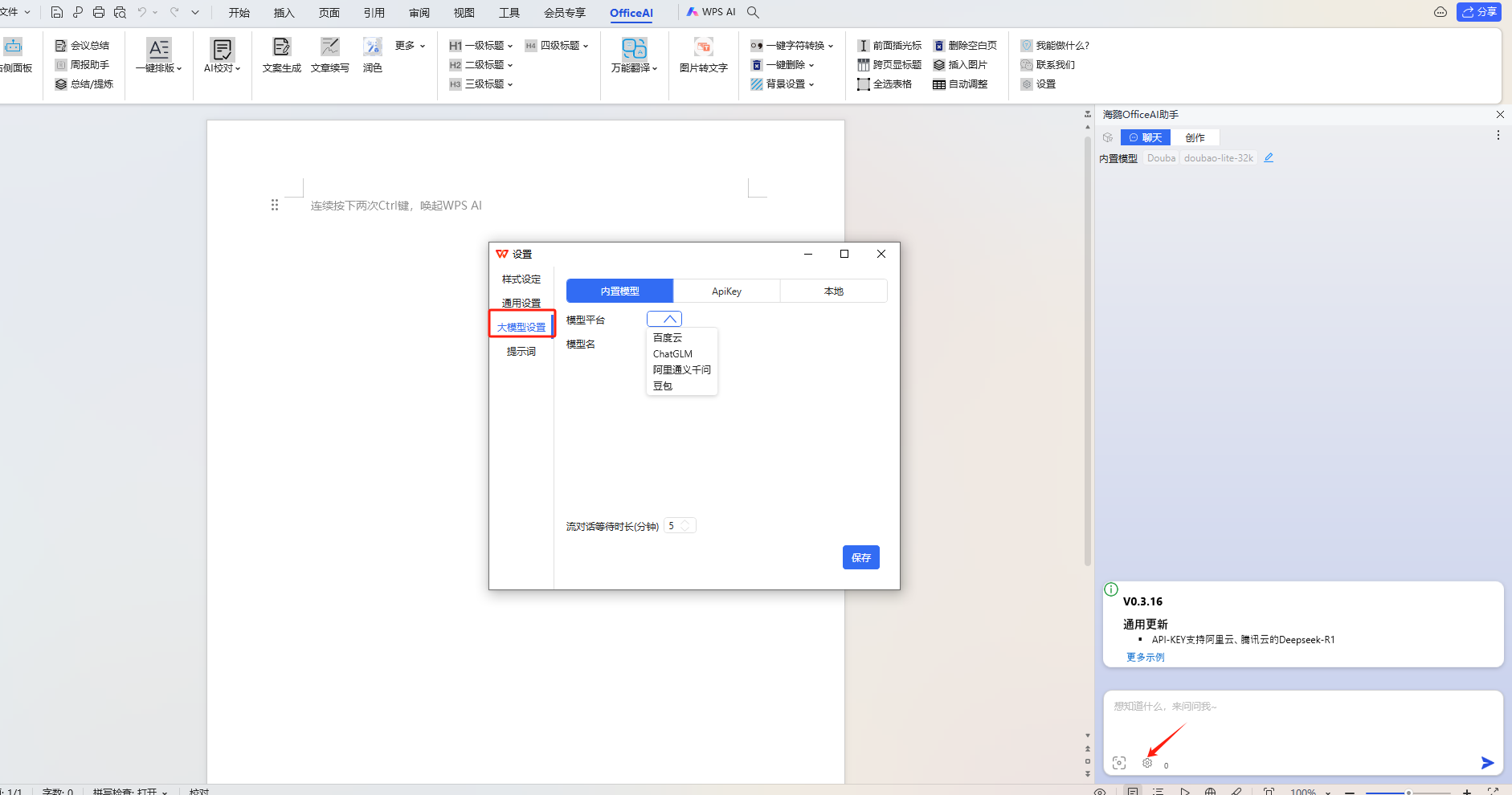Viewport: 1512px width, 795px height.
Task: Click 全选表格 select all tables
Action: pos(885,84)
